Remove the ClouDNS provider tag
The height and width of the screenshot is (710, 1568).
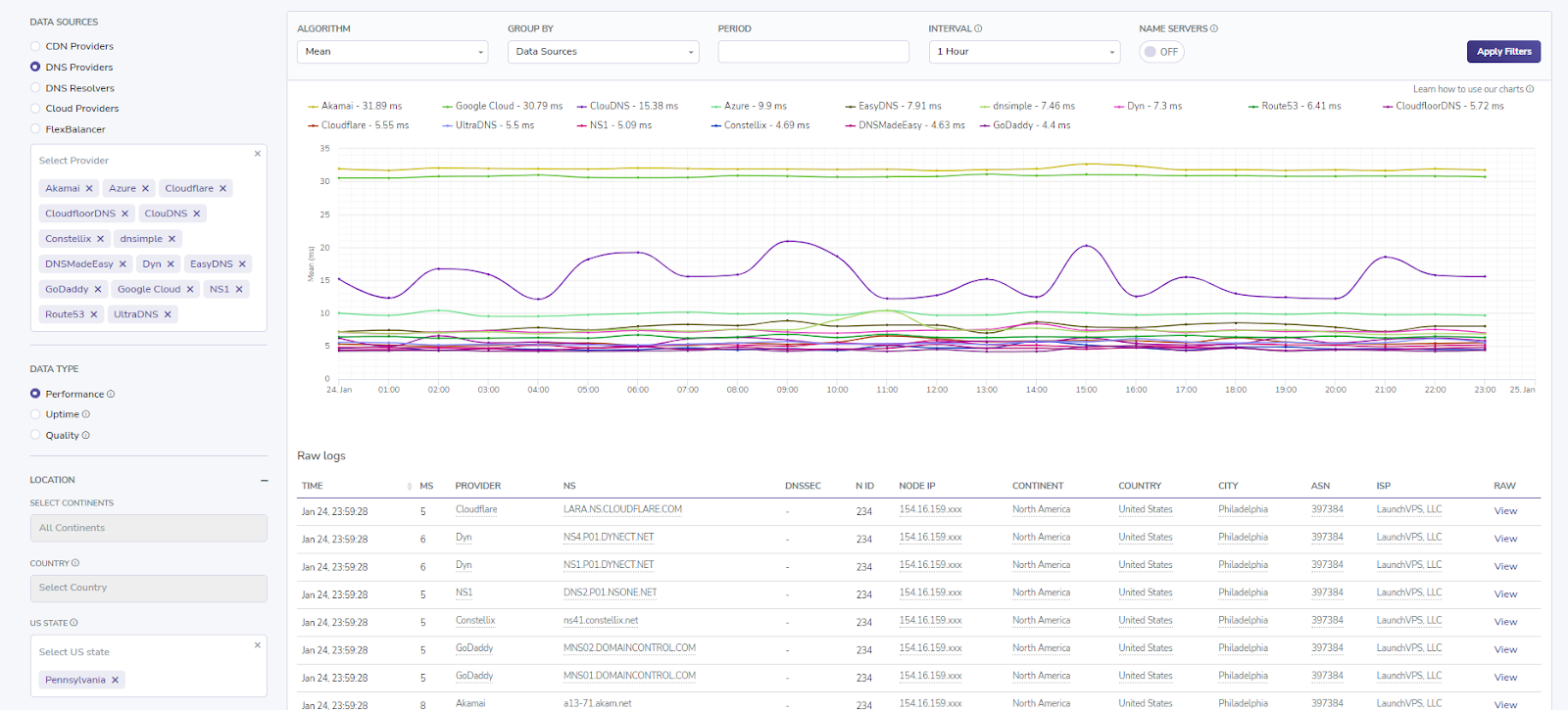point(196,213)
